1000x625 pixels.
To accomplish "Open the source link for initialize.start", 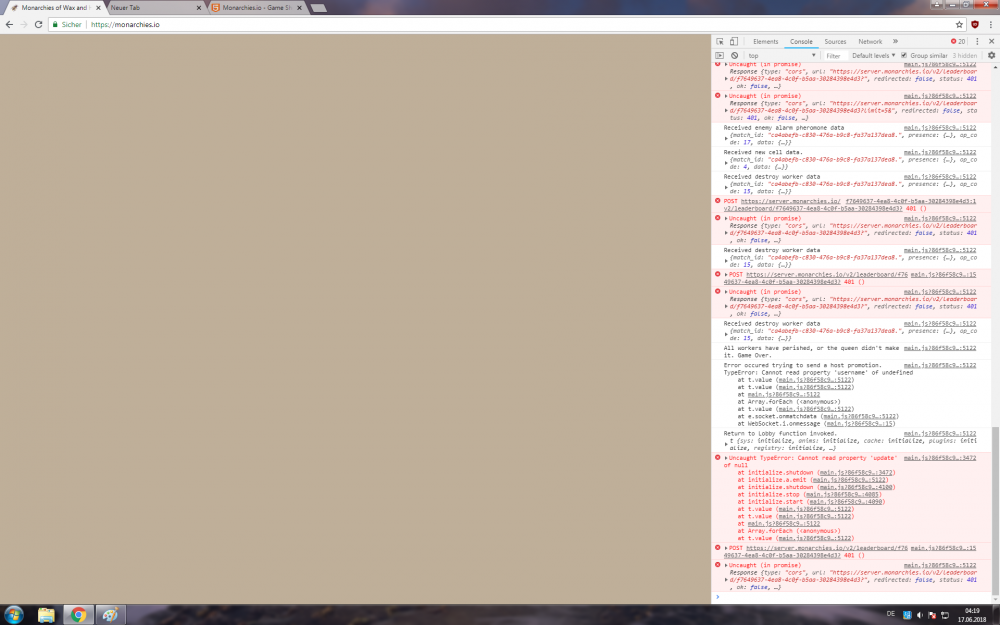I will tap(845, 501).
